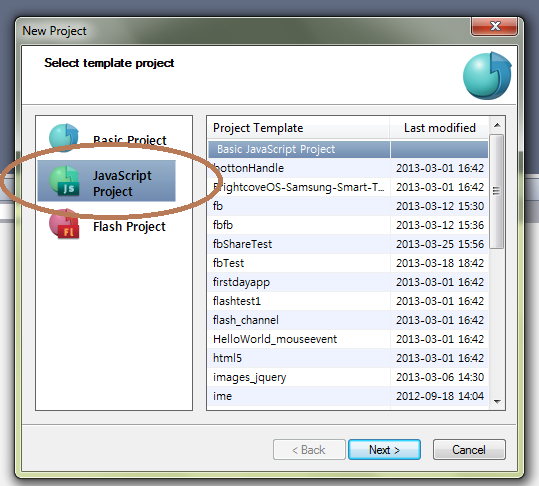Select the firstdayapp template
539x486 pixels.
(348, 282)
